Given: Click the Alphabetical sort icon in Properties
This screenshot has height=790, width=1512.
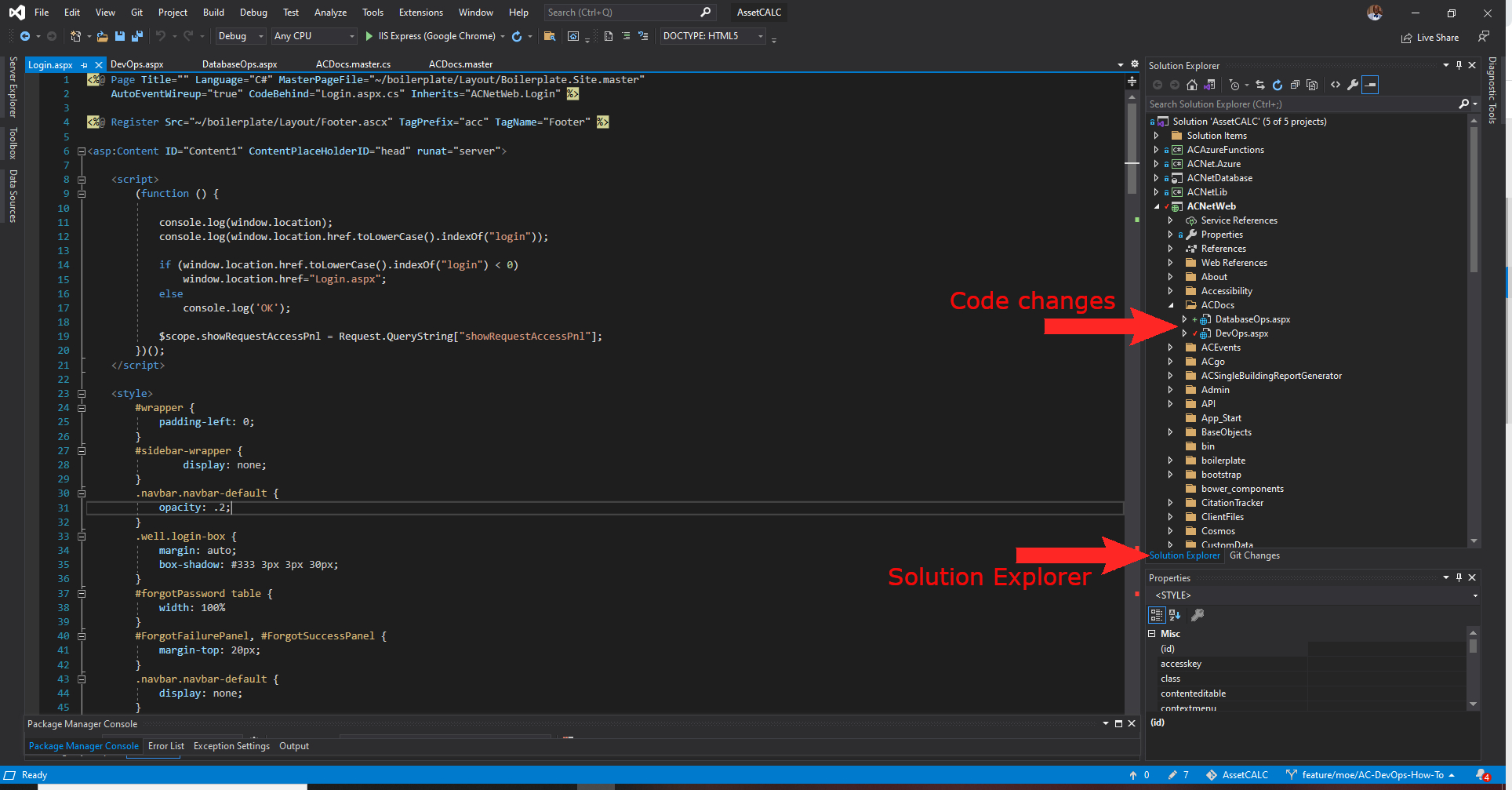Looking at the screenshot, I should (1175, 615).
